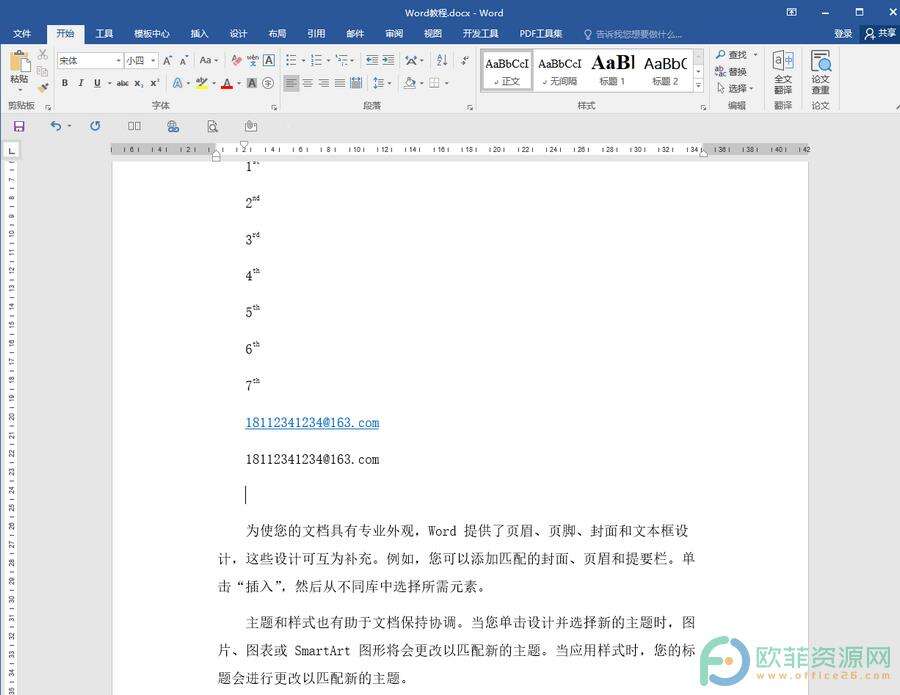Toggle bold formatting
This screenshot has width=900, height=695.
[x=65, y=83]
